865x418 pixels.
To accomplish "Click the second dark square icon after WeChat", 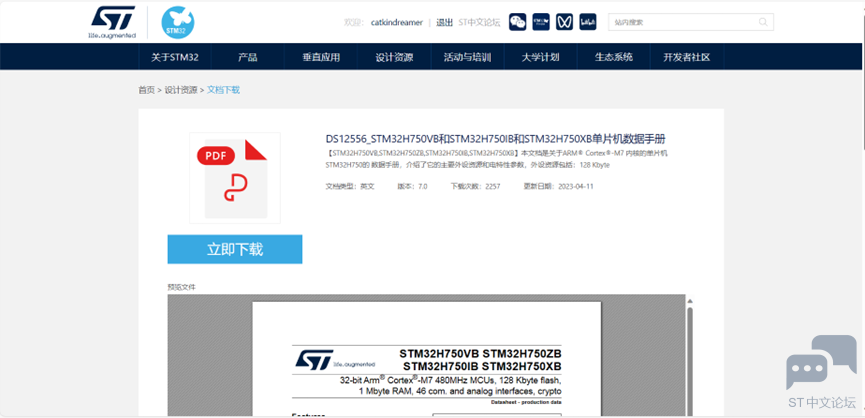I will (541, 22).
